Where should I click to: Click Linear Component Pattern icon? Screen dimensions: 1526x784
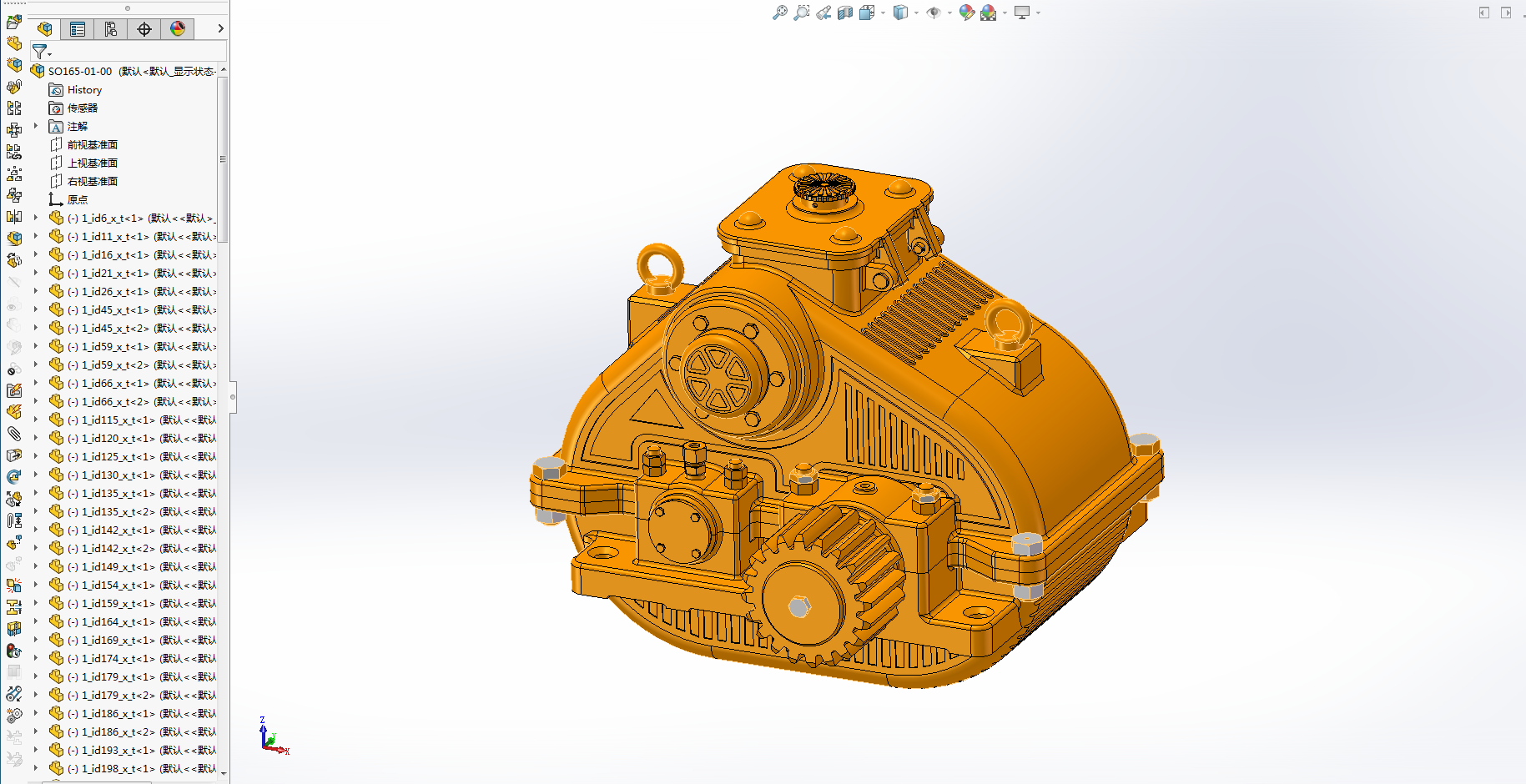point(14,108)
